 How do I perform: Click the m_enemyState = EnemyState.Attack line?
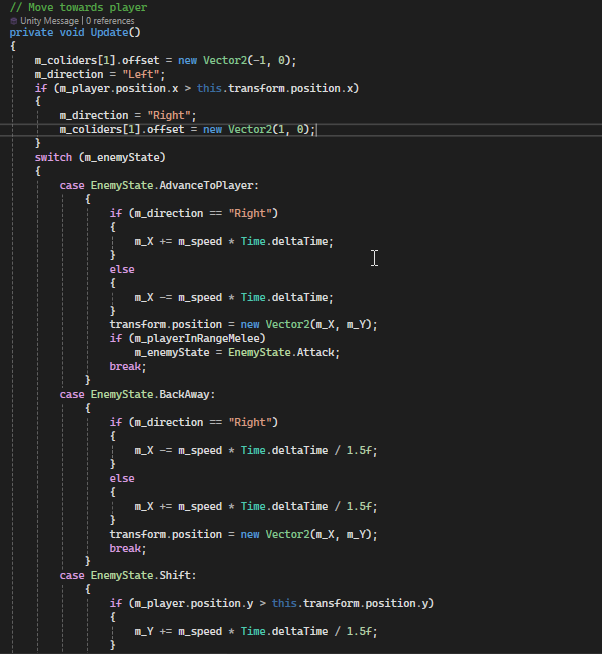pos(237,353)
